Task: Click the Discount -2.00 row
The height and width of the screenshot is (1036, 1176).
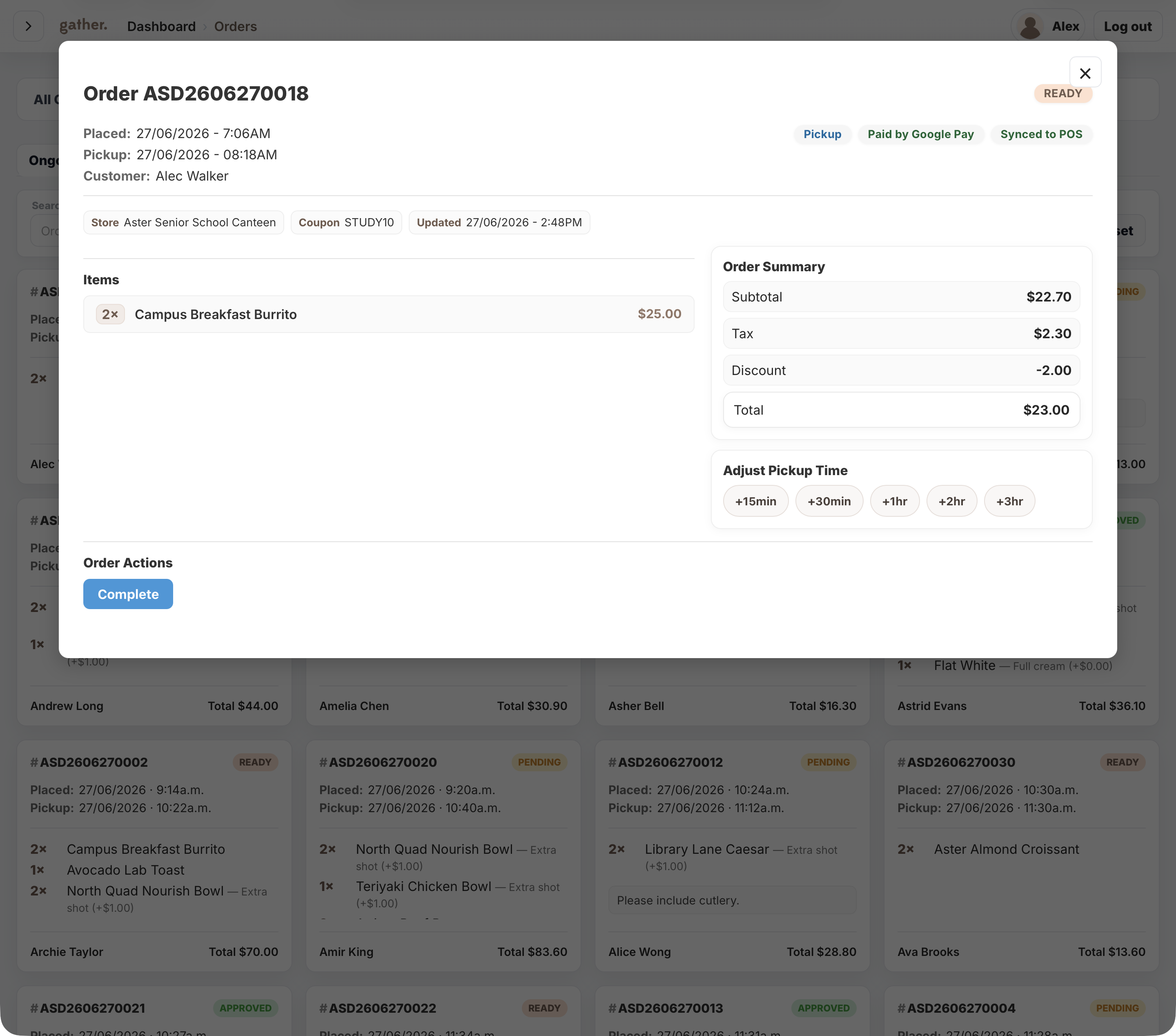Action: click(x=901, y=371)
